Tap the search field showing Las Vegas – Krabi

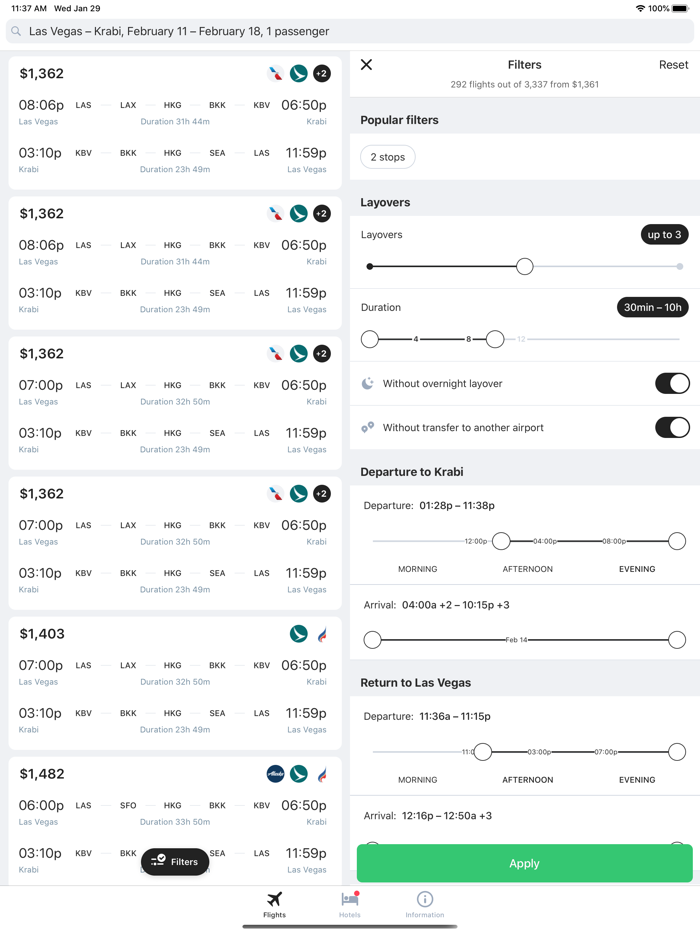[180, 32]
